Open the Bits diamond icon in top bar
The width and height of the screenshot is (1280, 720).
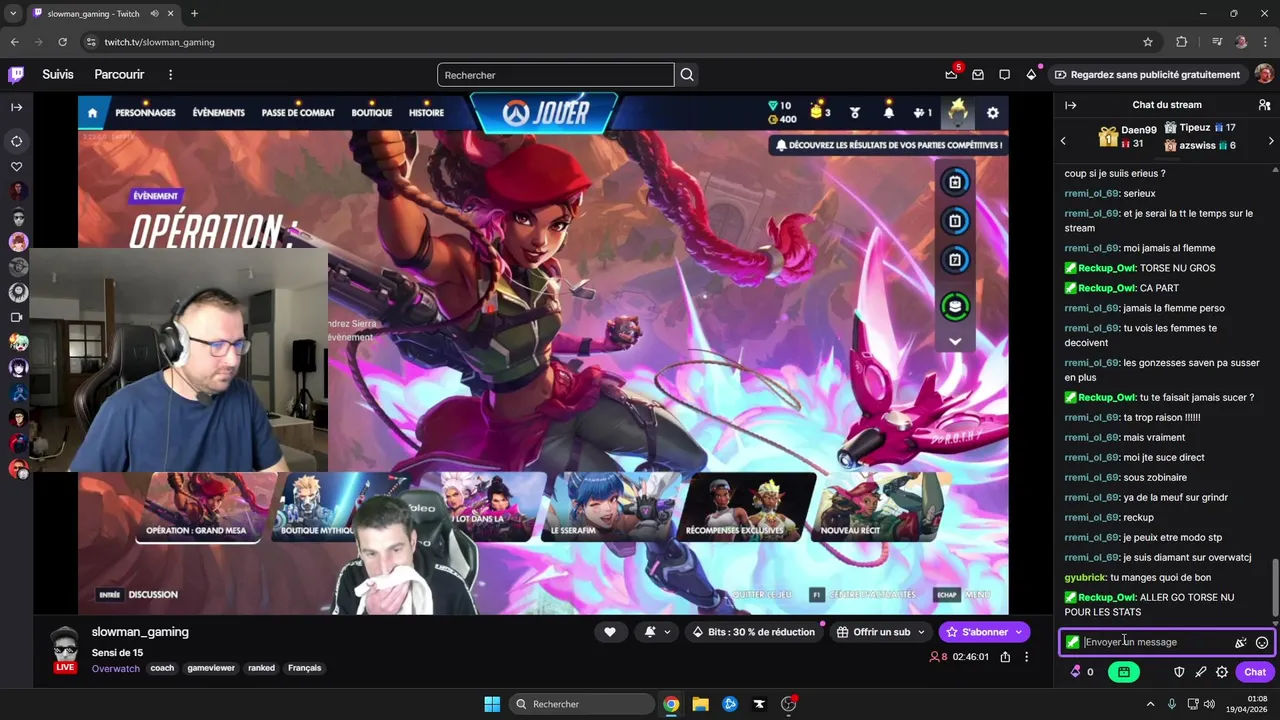coord(1031,74)
